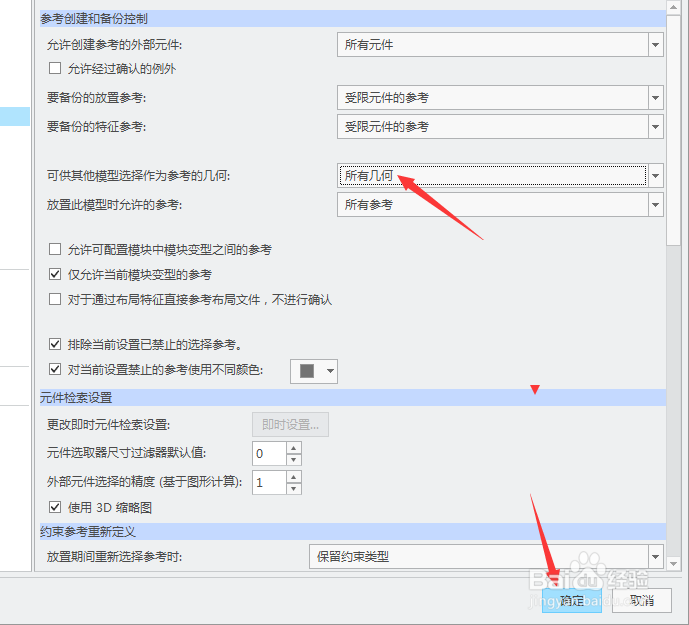Open the 所有元件 dropdown

[x=500, y=44]
